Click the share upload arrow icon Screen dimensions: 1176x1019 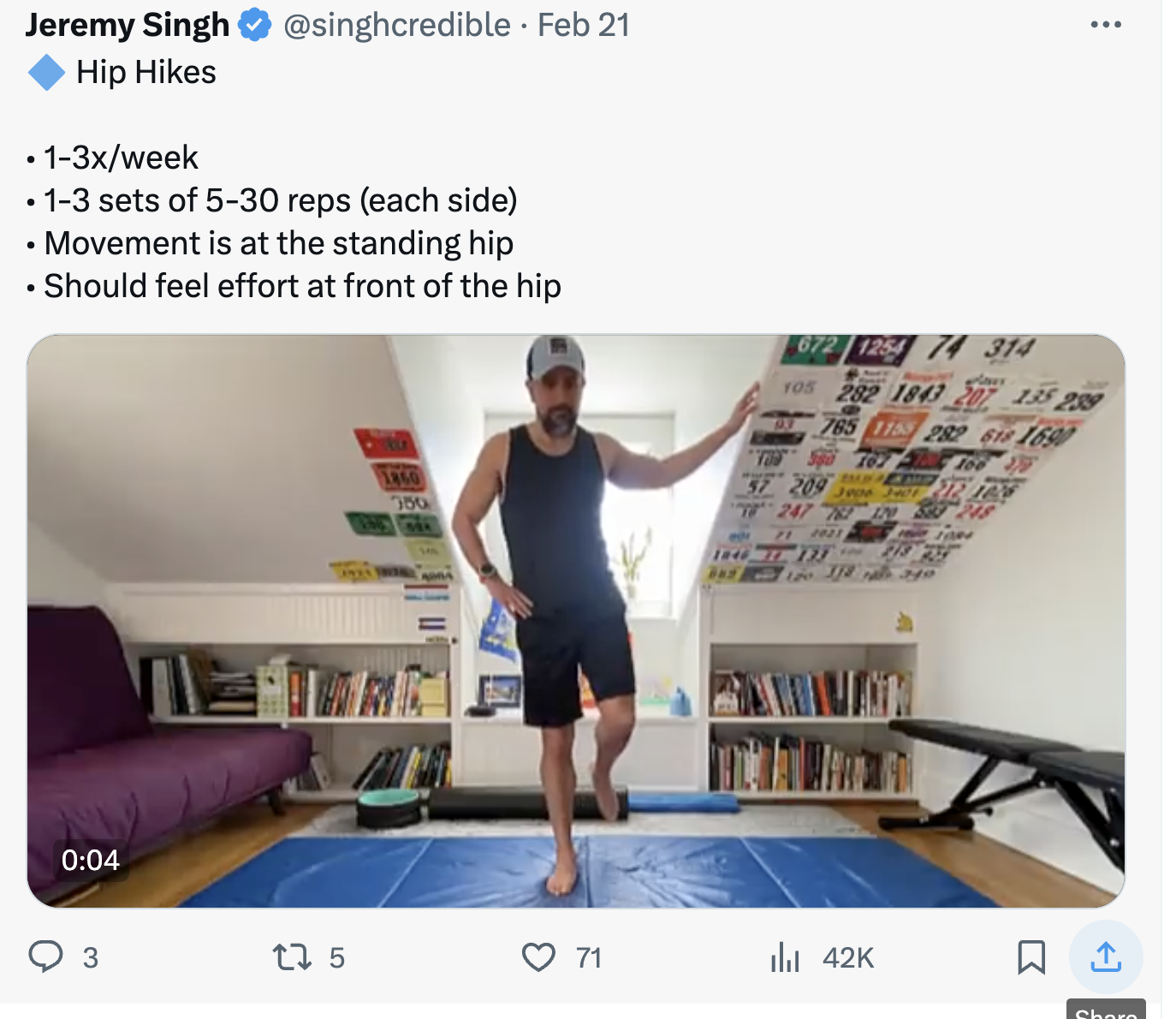1106,956
